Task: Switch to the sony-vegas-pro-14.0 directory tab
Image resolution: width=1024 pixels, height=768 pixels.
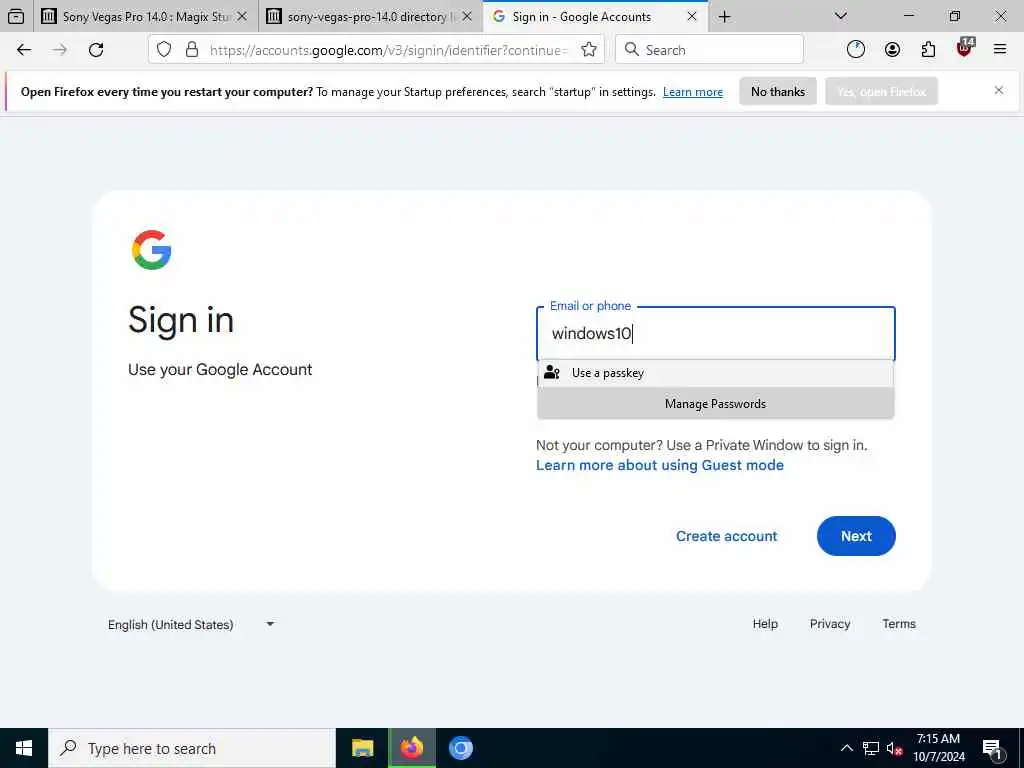Action: (x=369, y=16)
